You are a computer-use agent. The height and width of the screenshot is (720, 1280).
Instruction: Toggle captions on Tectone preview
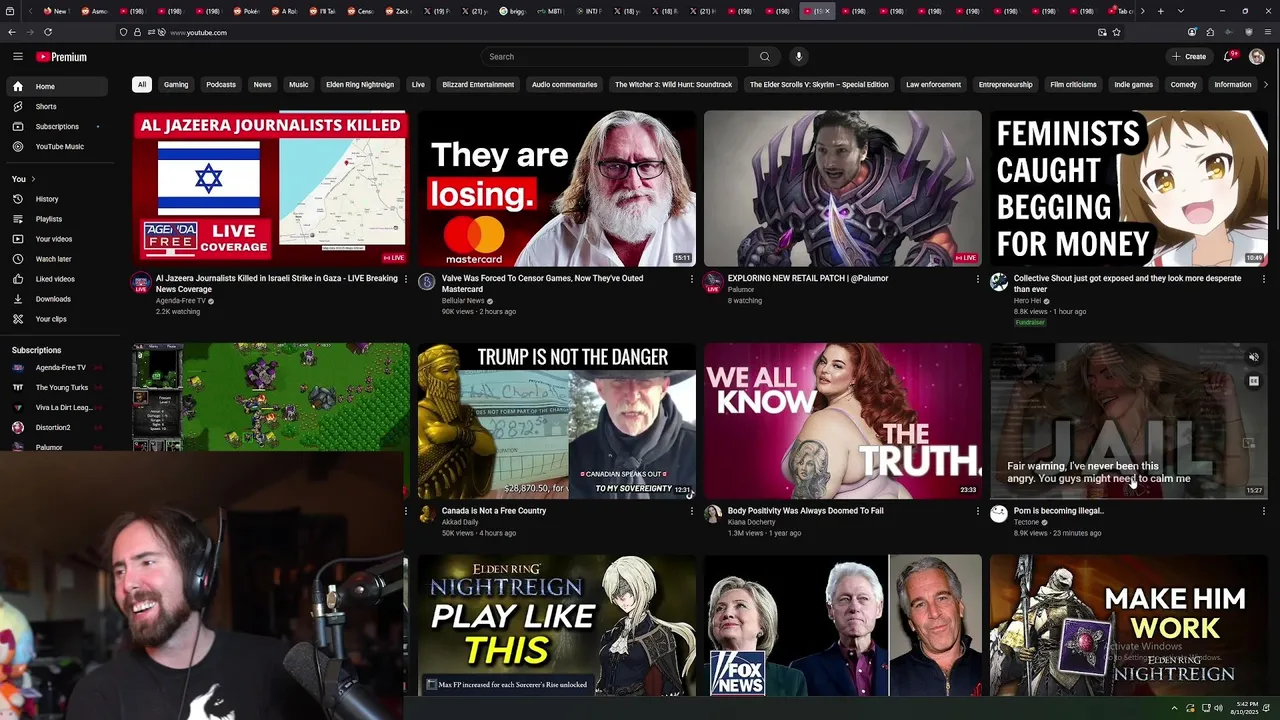(x=1253, y=381)
